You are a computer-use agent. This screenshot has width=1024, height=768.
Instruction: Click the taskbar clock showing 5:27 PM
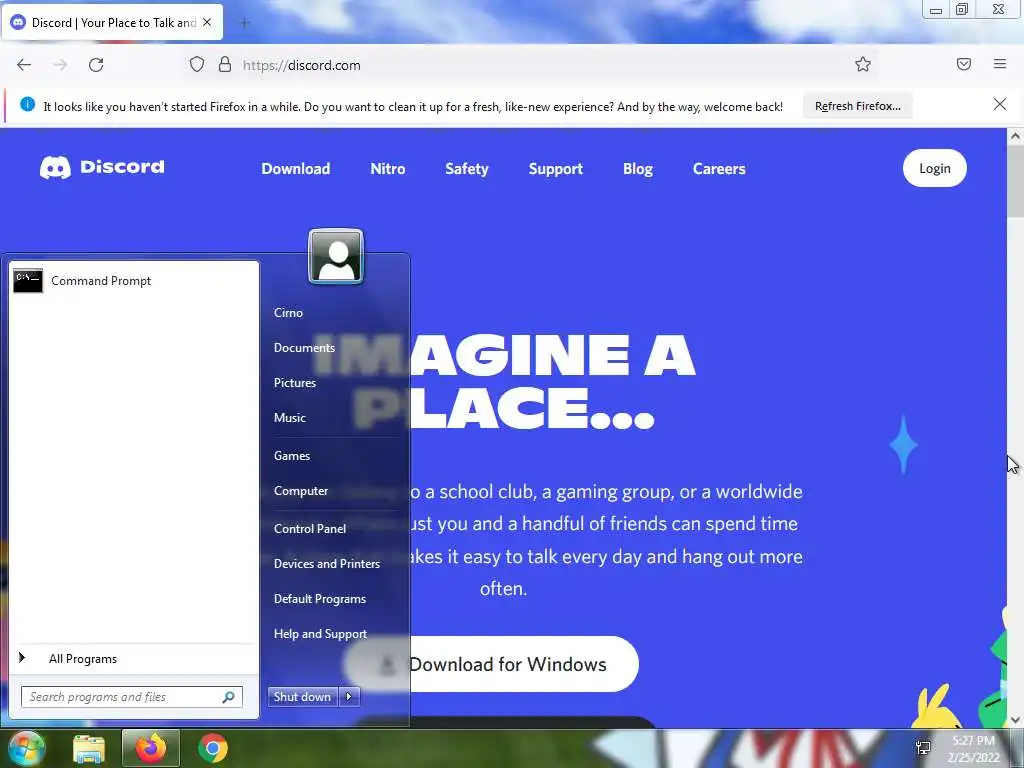coord(973,749)
